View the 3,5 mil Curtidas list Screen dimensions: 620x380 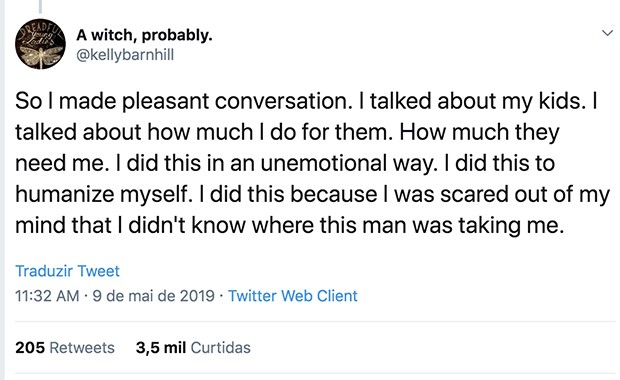pos(193,348)
